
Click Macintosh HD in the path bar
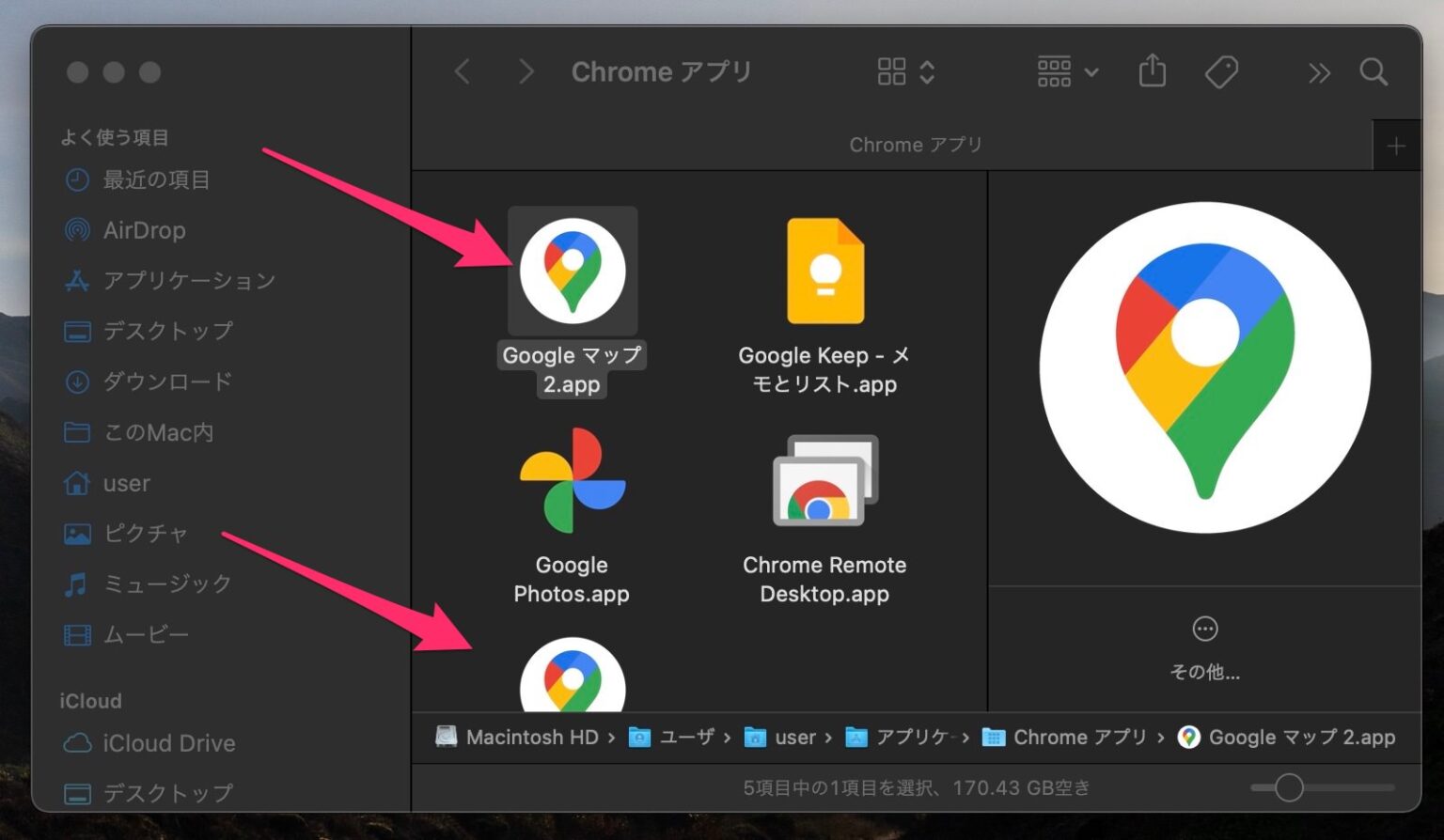(x=518, y=738)
